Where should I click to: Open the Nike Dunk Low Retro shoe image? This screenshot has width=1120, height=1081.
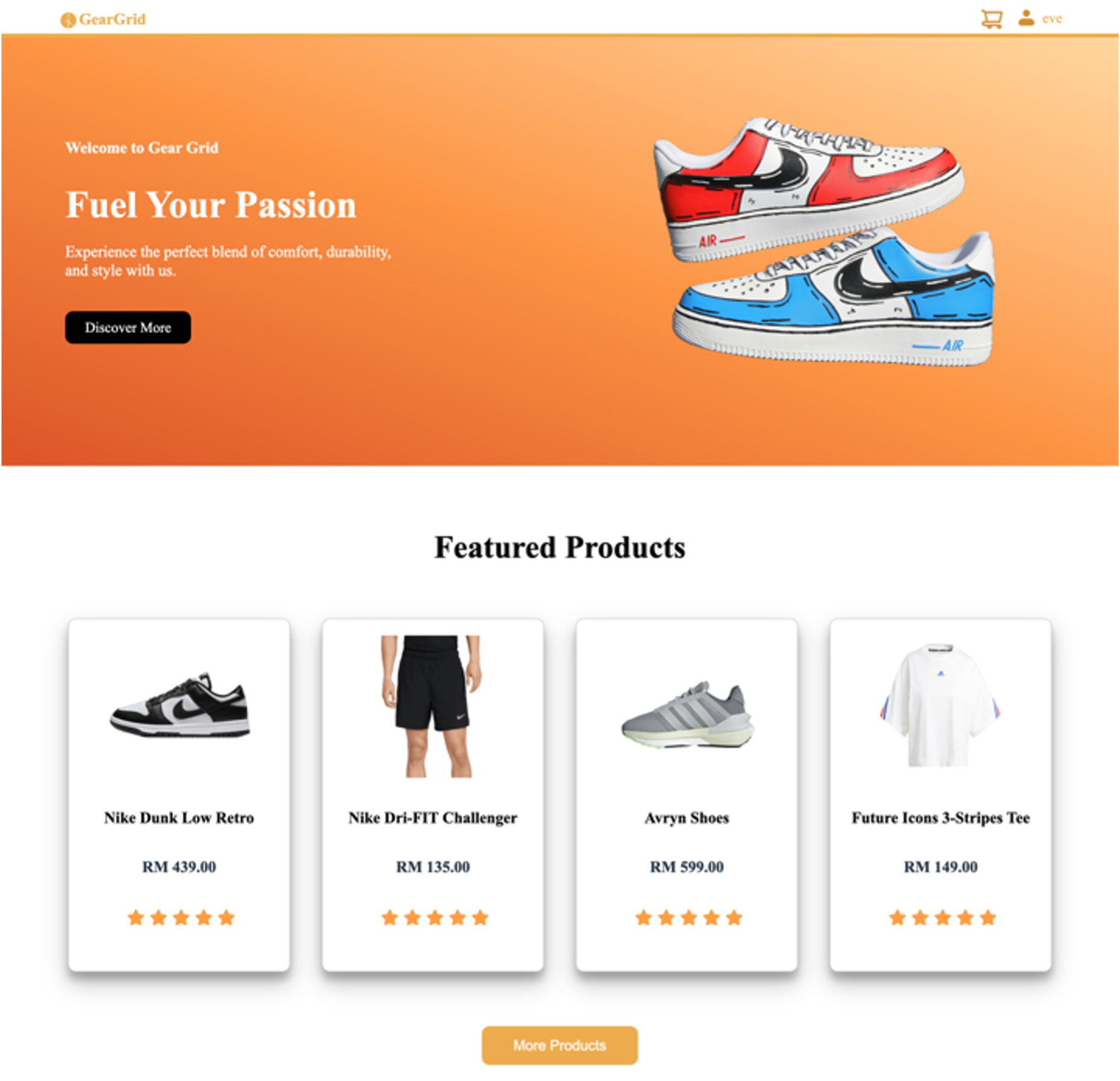coord(179,705)
